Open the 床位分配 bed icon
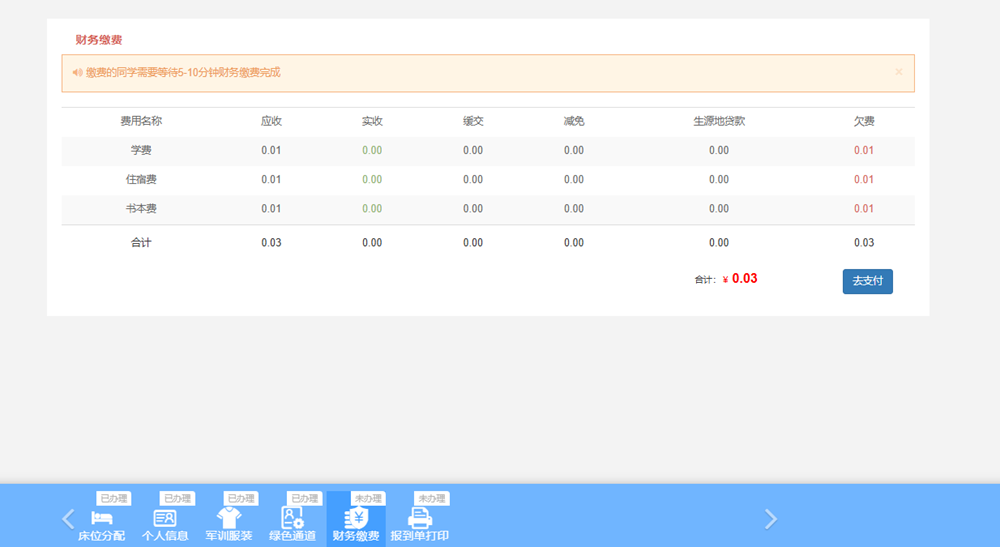This screenshot has width=1000, height=547. coord(101,518)
